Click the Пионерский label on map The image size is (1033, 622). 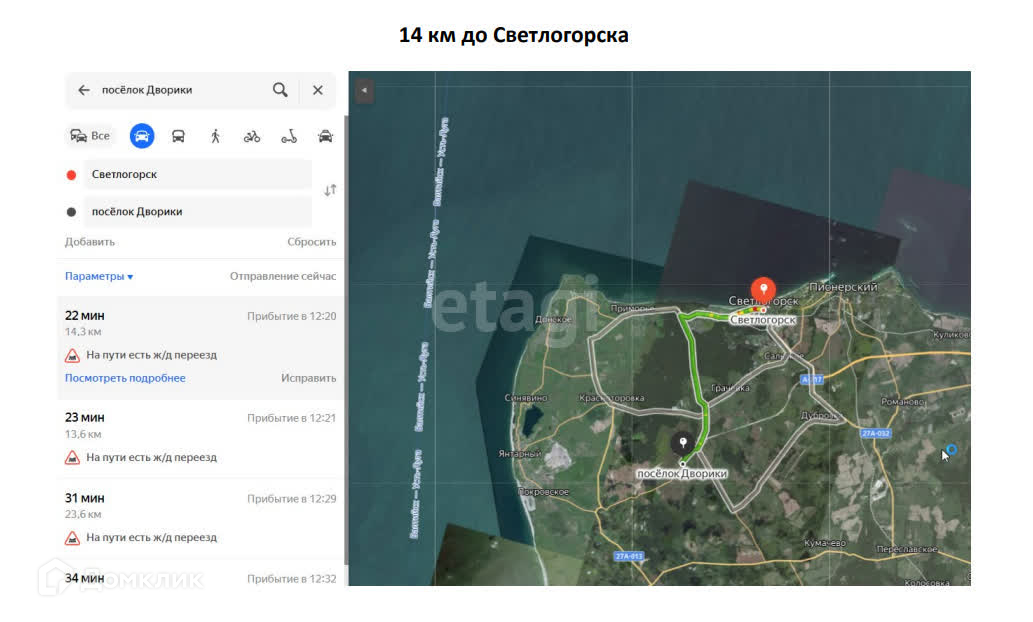[x=843, y=287]
